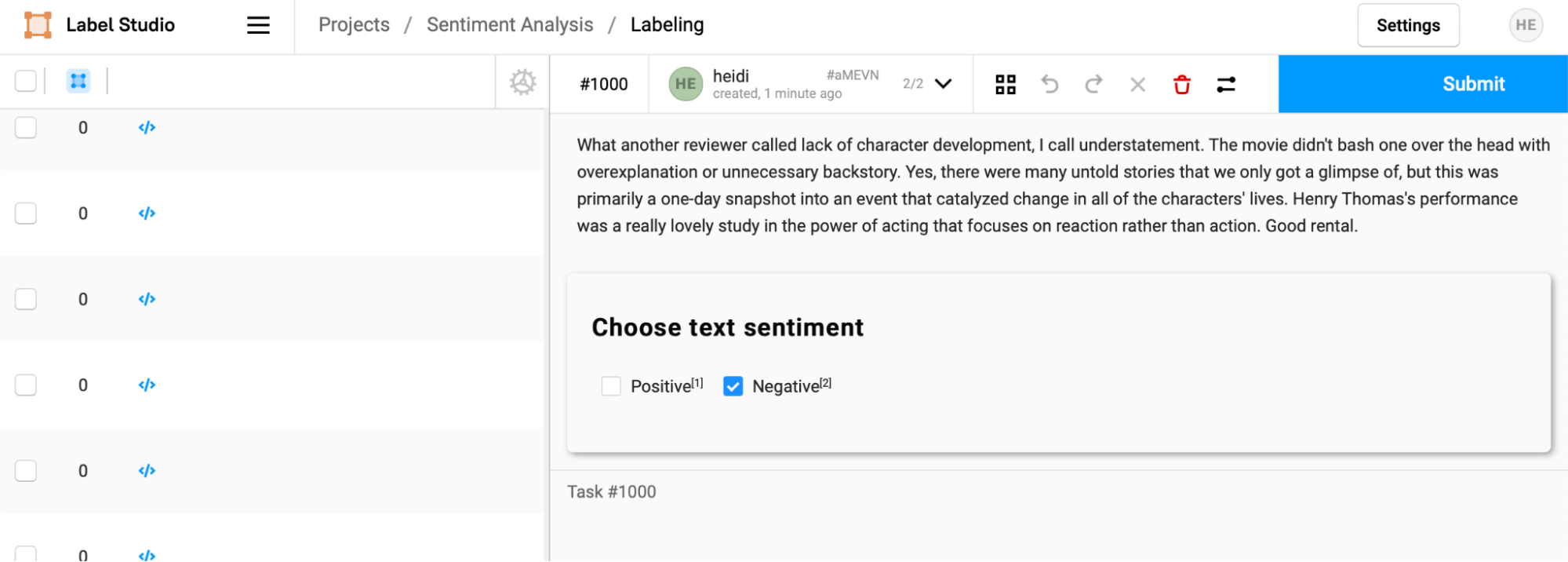The width and height of the screenshot is (1568, 562).
Task: Open project Settings button
Action: 1408,25
